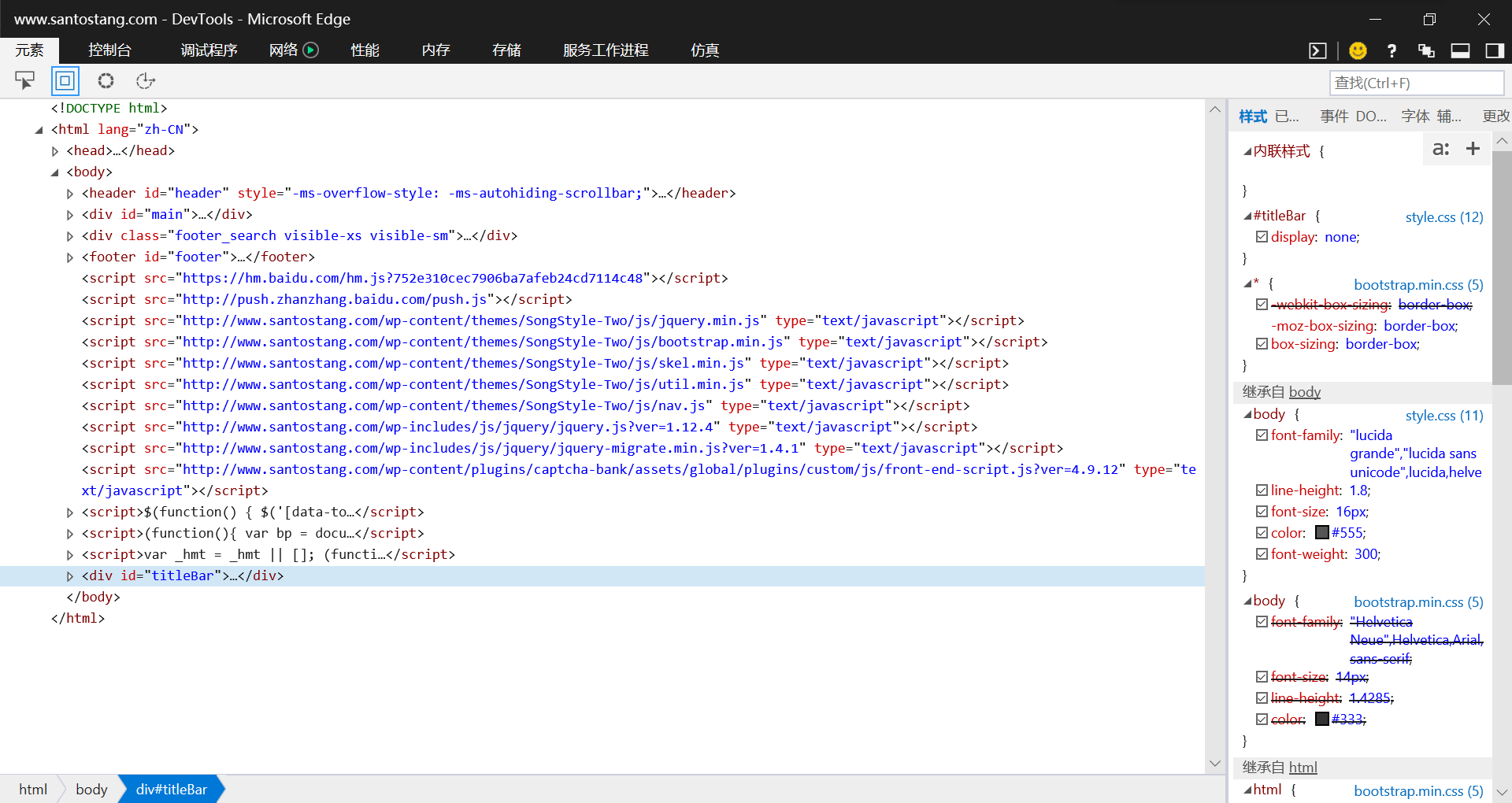This screenshot has width=1512, height=803.
Task: Switch to the 调试程序 debugger tab
Action: tap(209, 50)
